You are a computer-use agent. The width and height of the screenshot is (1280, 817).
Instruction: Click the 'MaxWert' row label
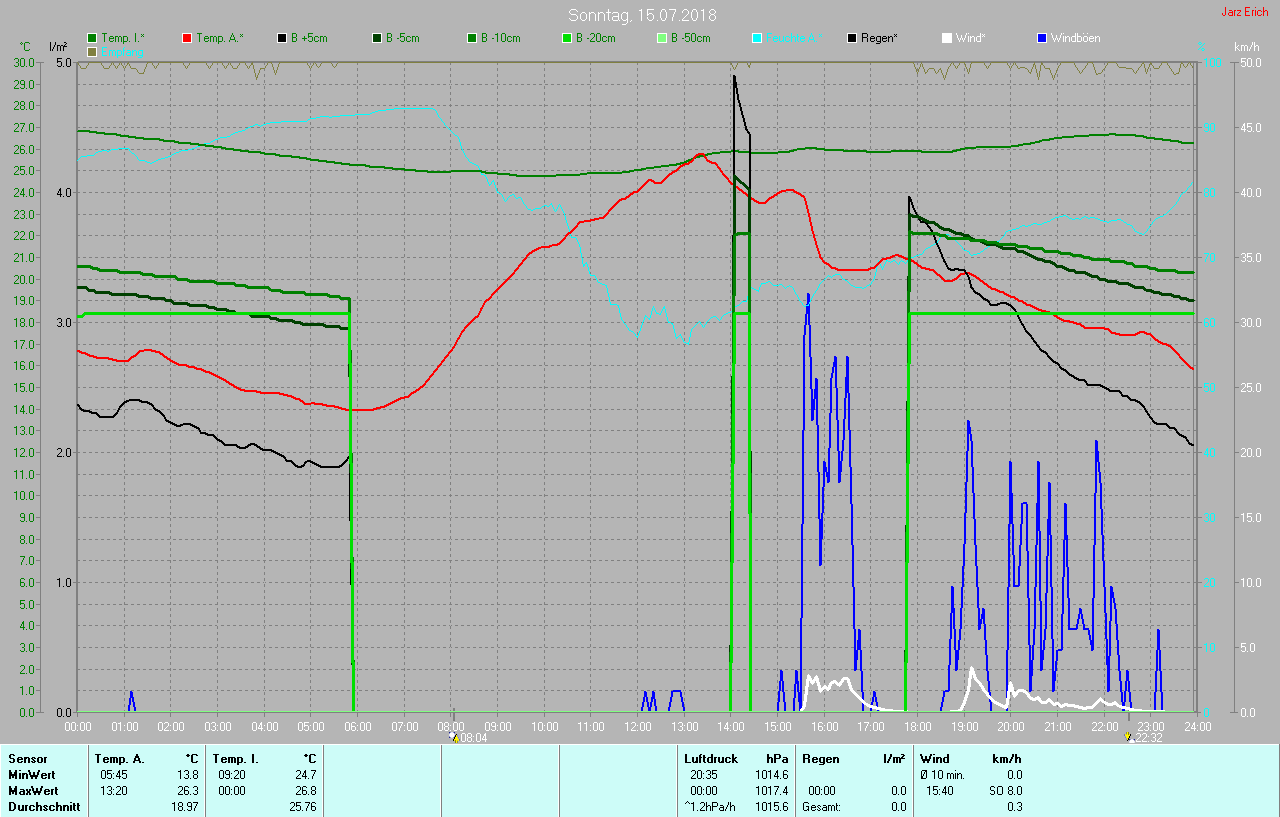coord(32,791)
